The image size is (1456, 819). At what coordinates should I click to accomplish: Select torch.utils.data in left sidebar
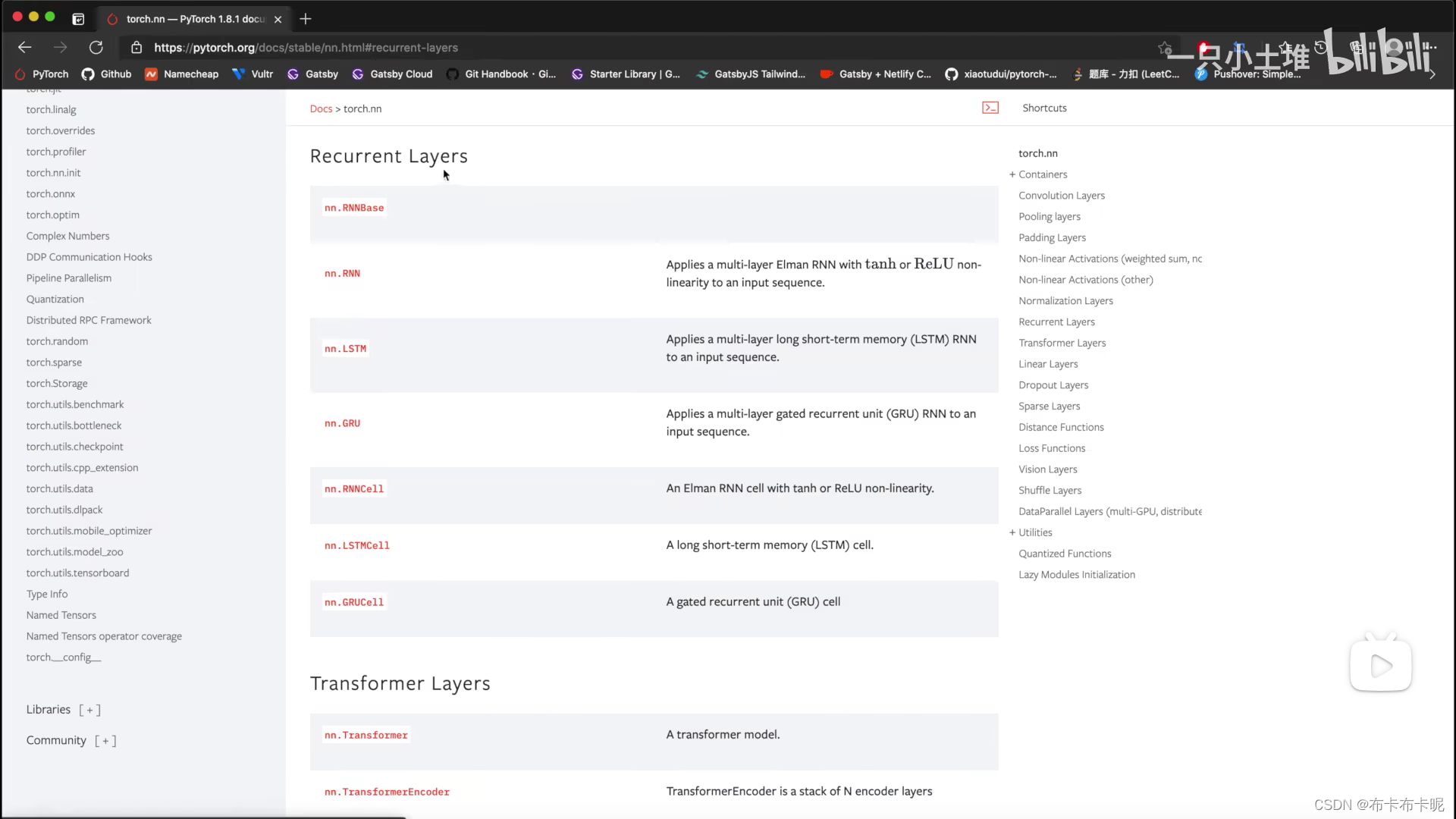click(x=60, y=488)
